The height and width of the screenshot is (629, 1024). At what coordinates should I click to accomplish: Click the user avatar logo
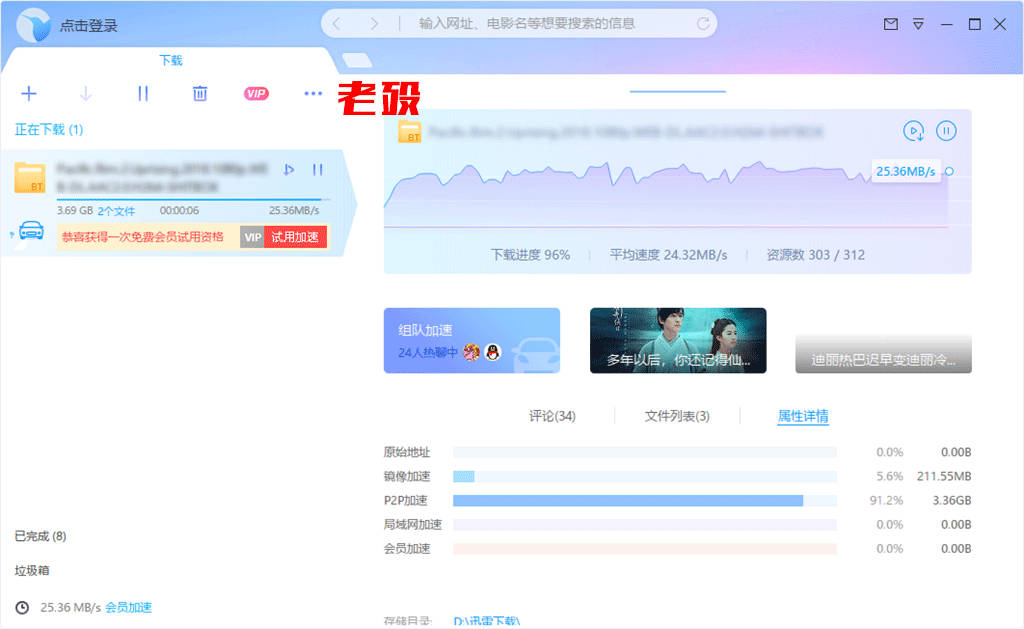(x=33, y=25)
